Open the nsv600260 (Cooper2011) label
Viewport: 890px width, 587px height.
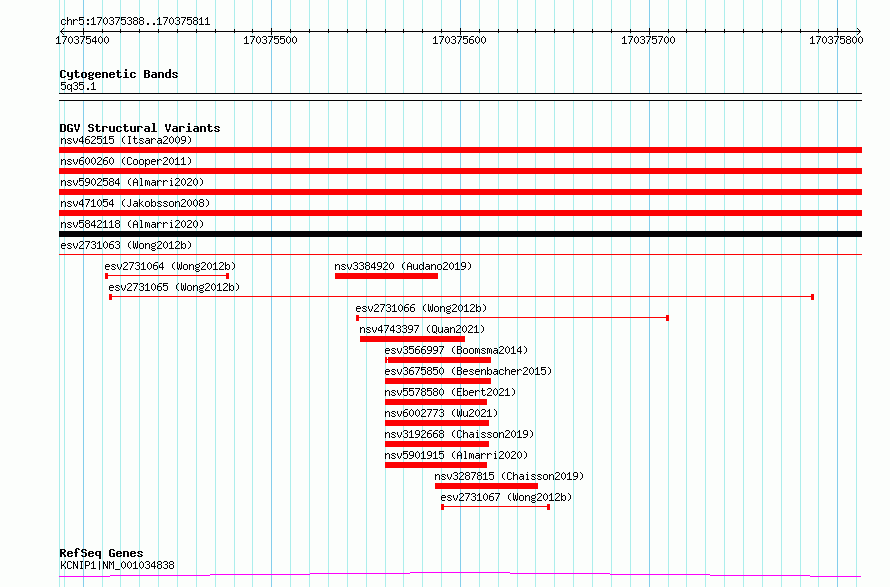pyautogui.click(x=126, y=161)
